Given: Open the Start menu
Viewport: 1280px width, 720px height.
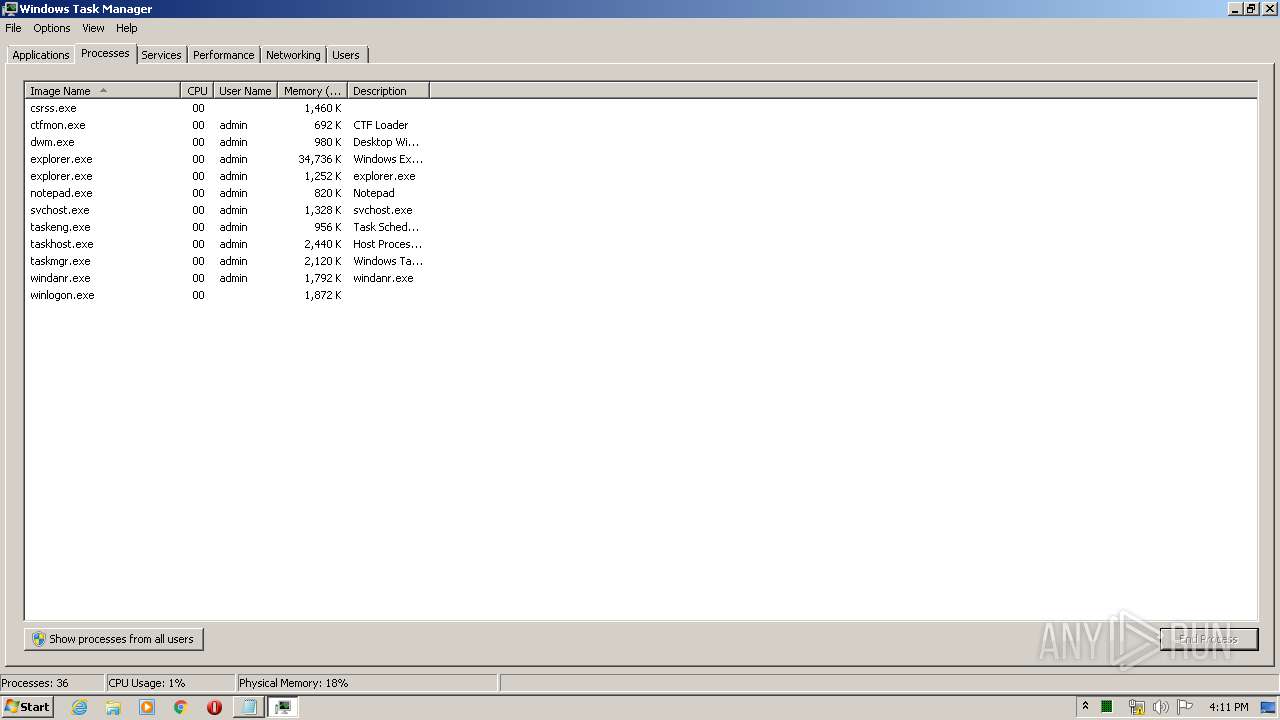Looking at the screenshot, I should click(27, 707).
